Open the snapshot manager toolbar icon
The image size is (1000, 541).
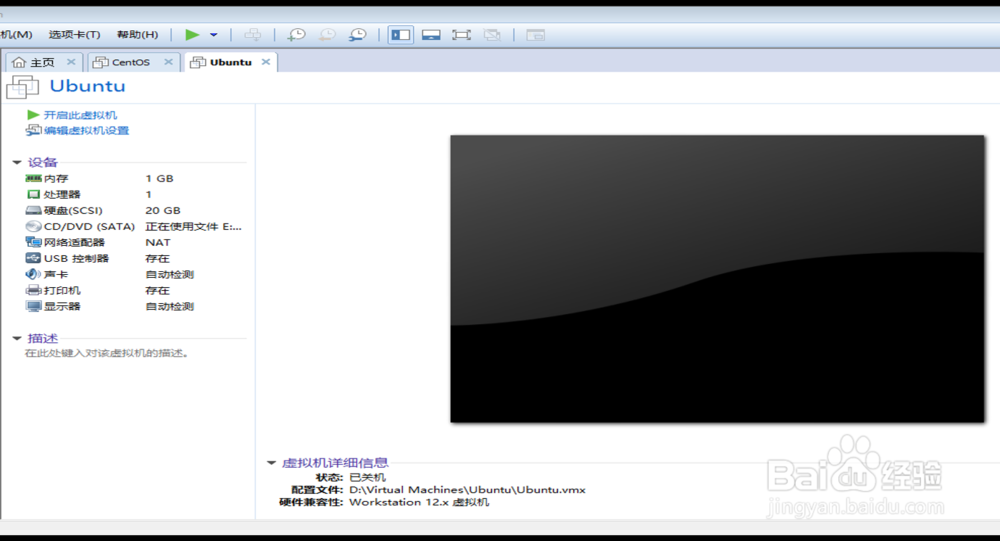pyautogui.click(x=358, y=35)
